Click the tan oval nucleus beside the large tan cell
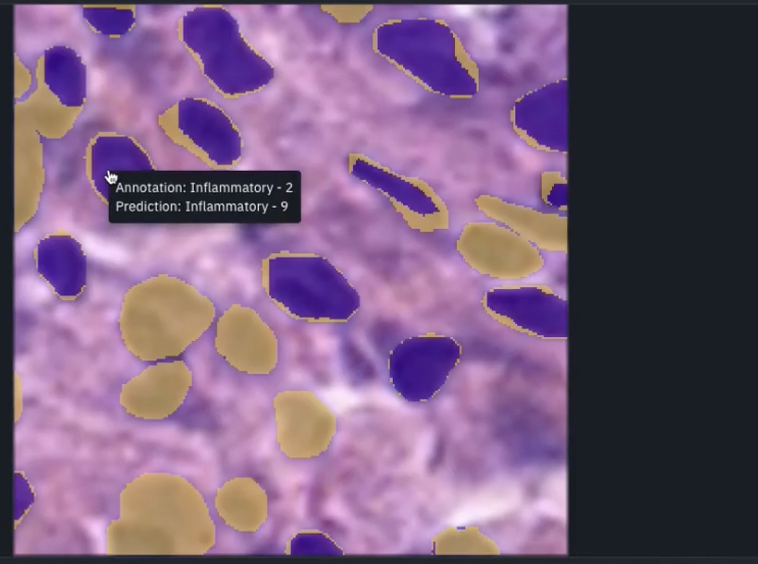 246,339
